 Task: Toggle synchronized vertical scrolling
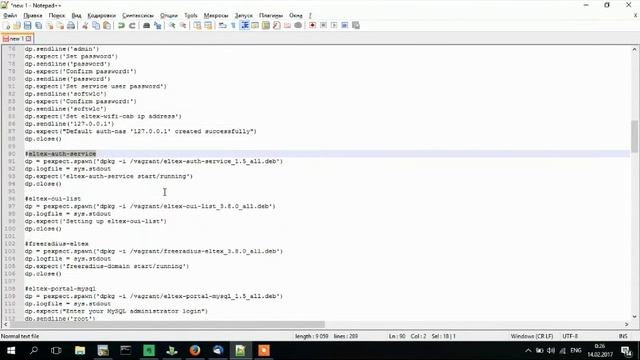click(x=197, y=25)
